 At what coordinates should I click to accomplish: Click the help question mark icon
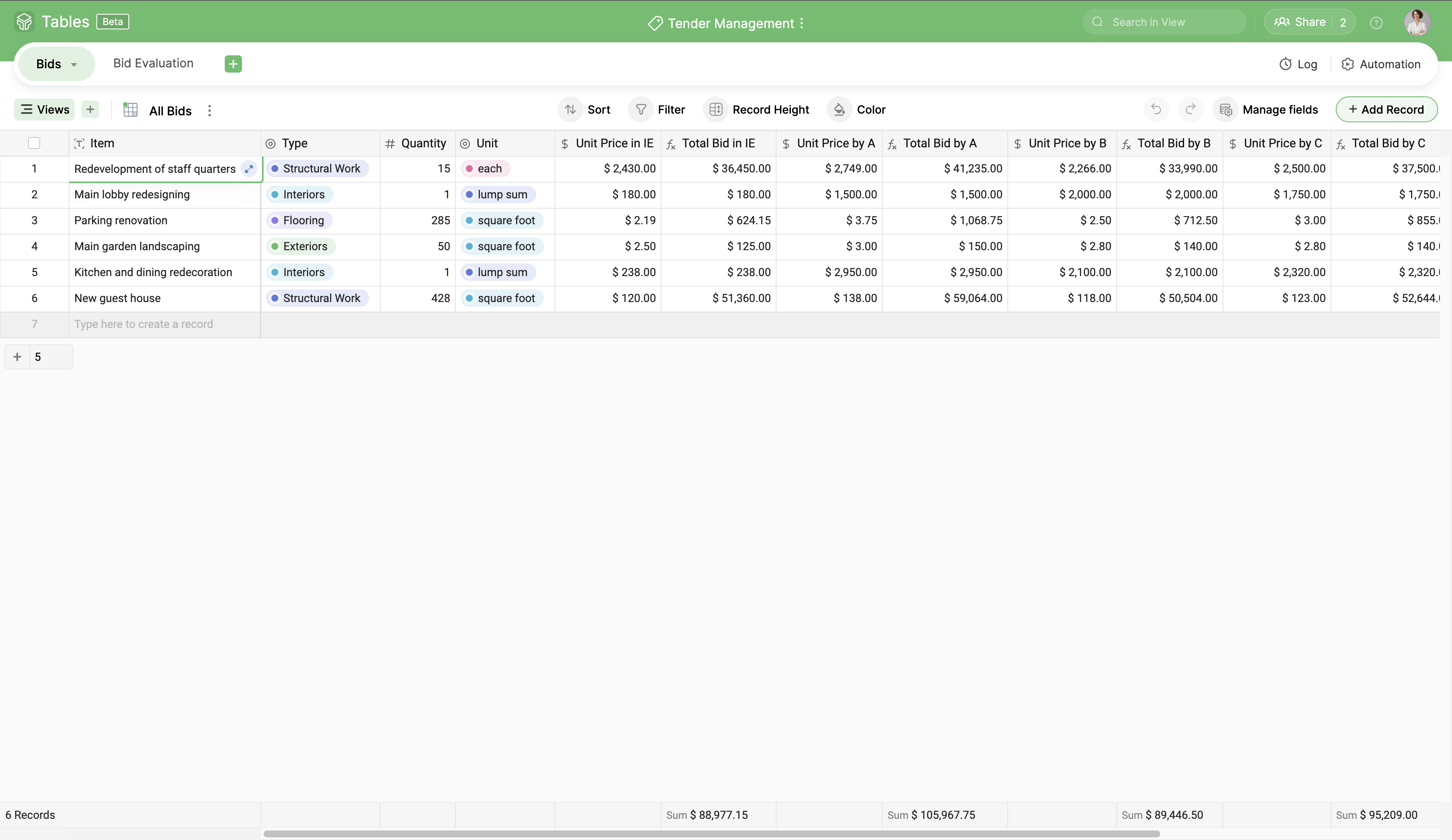(x=1376, y=22)
